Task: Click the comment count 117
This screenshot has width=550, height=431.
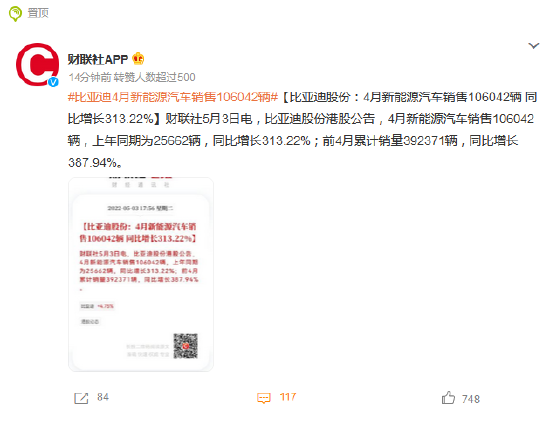Action: coord(288,397)
